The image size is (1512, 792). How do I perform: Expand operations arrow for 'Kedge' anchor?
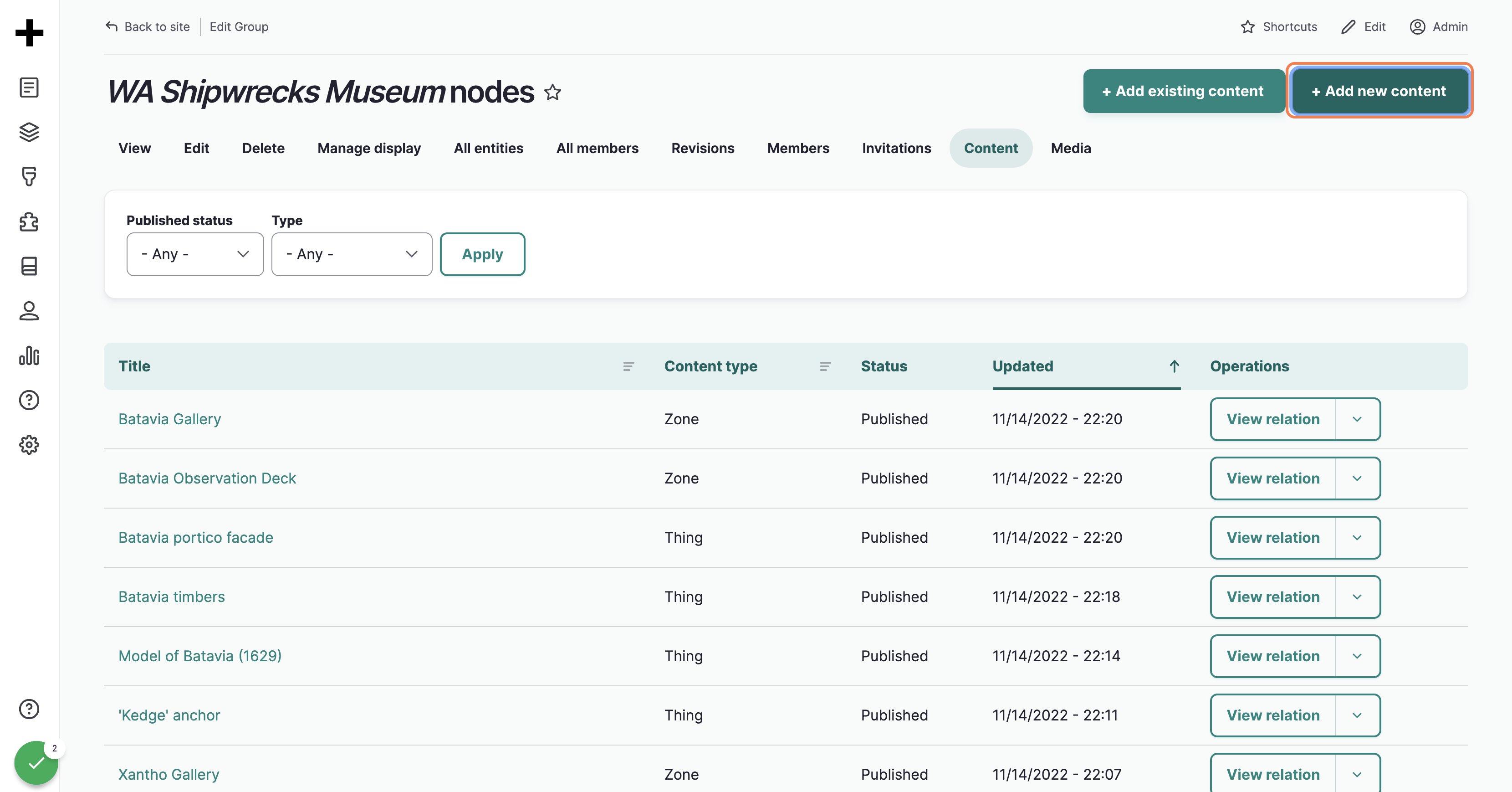[x=1357, y=716]
